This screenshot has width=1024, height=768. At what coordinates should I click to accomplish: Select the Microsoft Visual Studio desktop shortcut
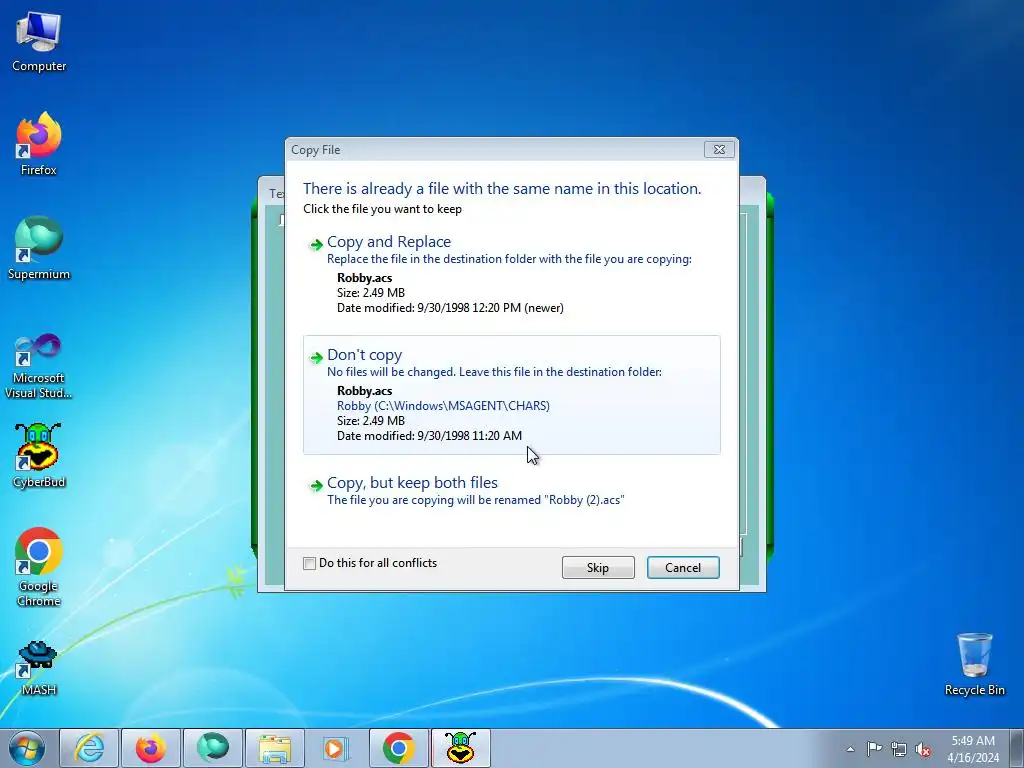point(39,366)
